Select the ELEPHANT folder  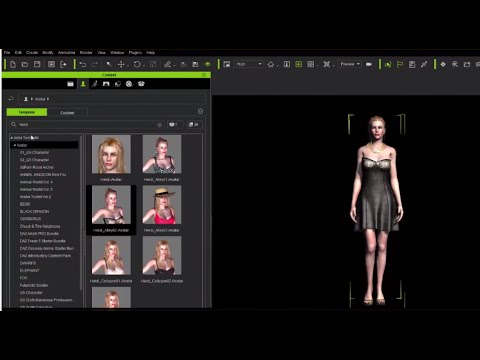click(x=30, y=270)
